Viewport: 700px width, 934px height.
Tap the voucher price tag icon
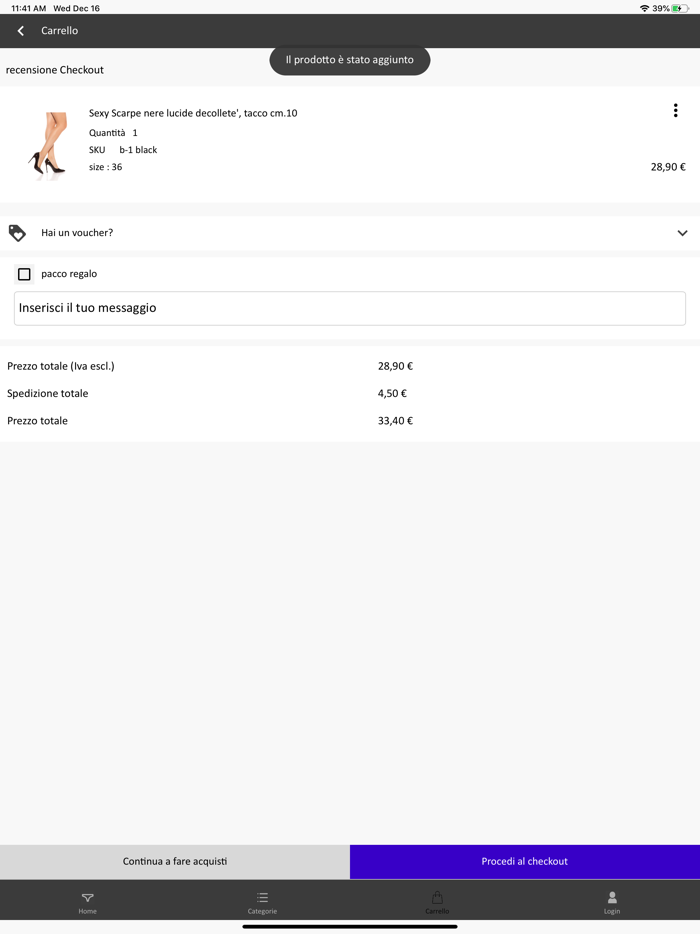[x=17, y=233]
